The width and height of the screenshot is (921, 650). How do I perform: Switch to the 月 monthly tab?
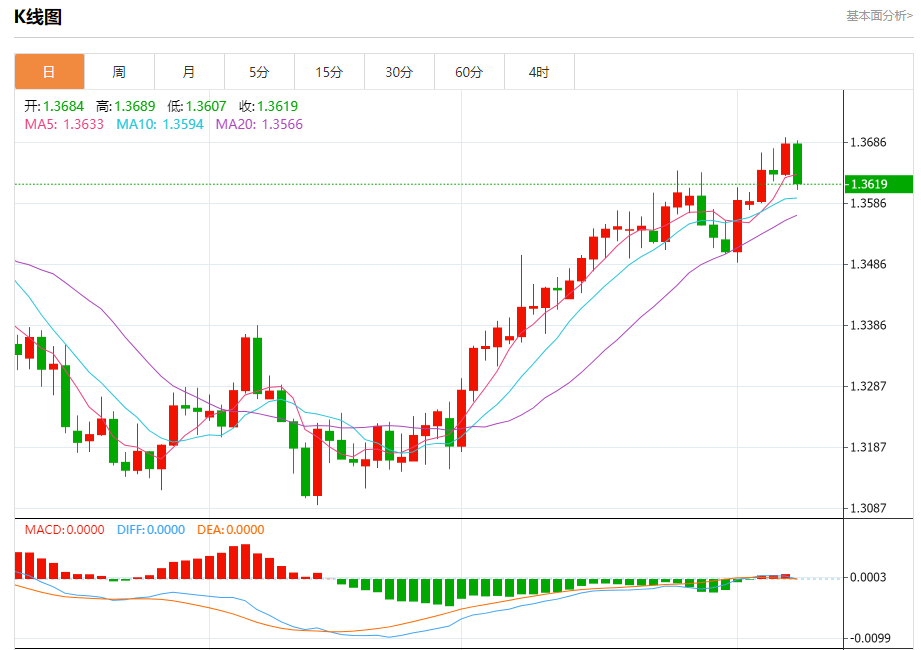[189, 72]
